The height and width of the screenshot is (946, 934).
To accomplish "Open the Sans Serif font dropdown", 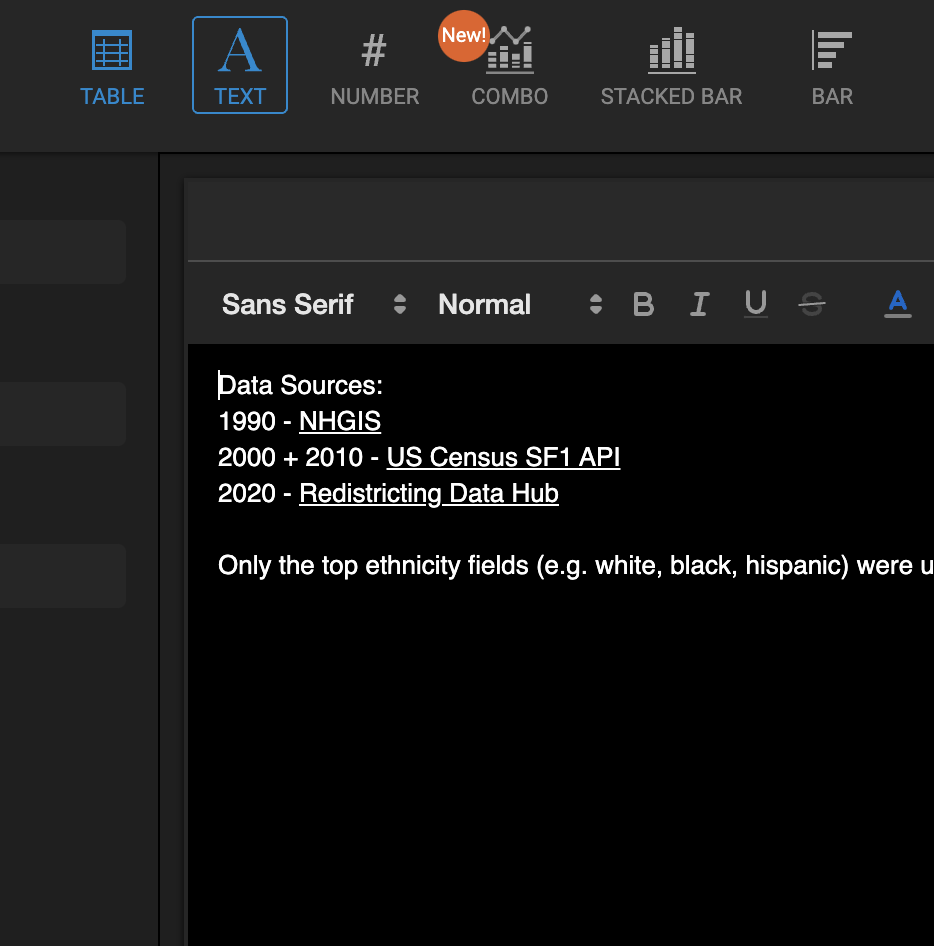I will pyautogui.click(x=314, y=304).
